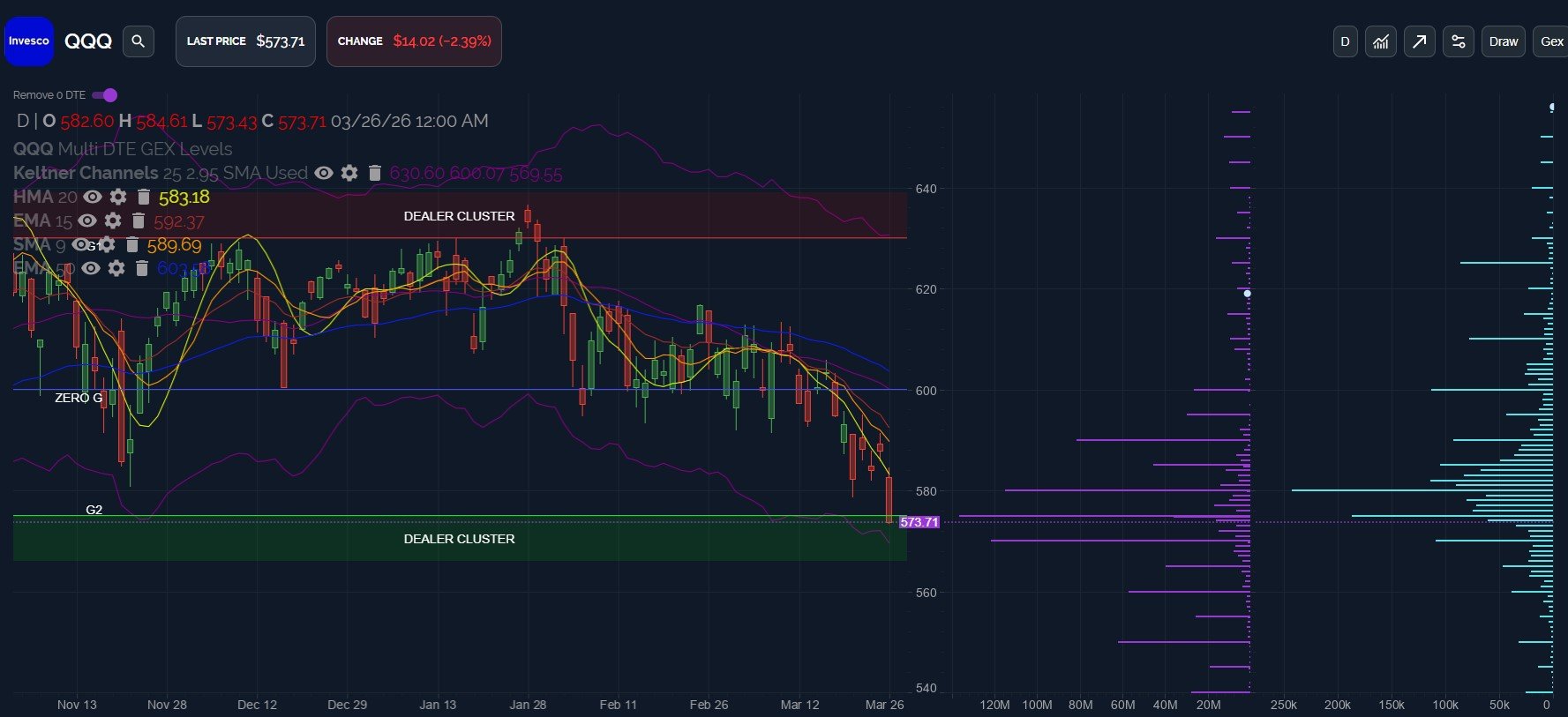Click the SMA 9 value 589.69
Screen dimensions: 1568x717
tap(174, 245)
